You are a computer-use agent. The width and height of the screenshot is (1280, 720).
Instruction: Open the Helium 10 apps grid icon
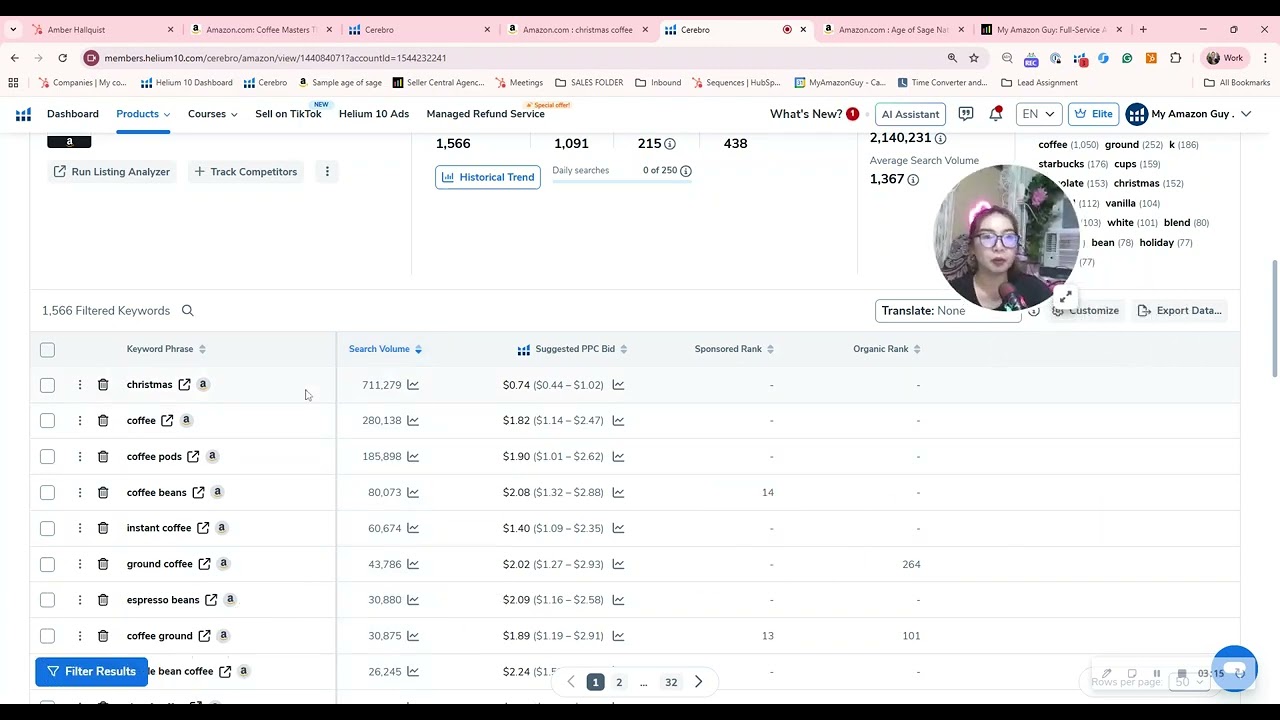23,114
